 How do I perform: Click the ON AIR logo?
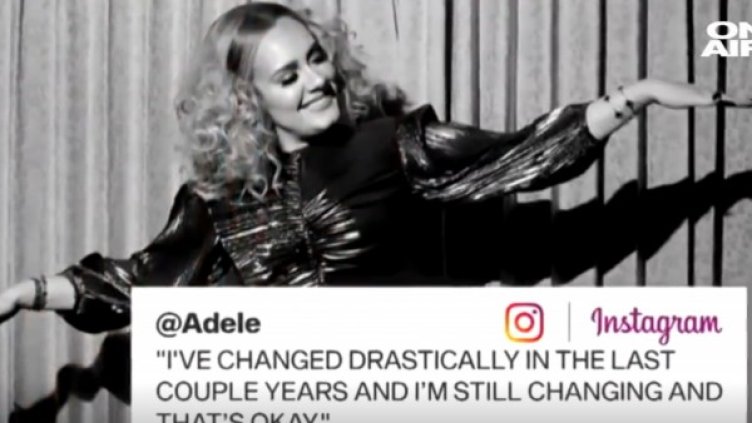(x=727, y=39)
